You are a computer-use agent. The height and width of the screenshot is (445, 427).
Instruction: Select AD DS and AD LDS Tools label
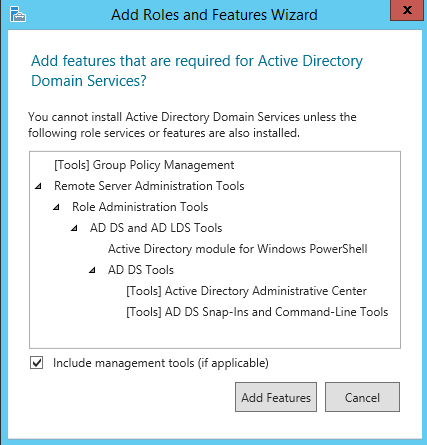156,228
